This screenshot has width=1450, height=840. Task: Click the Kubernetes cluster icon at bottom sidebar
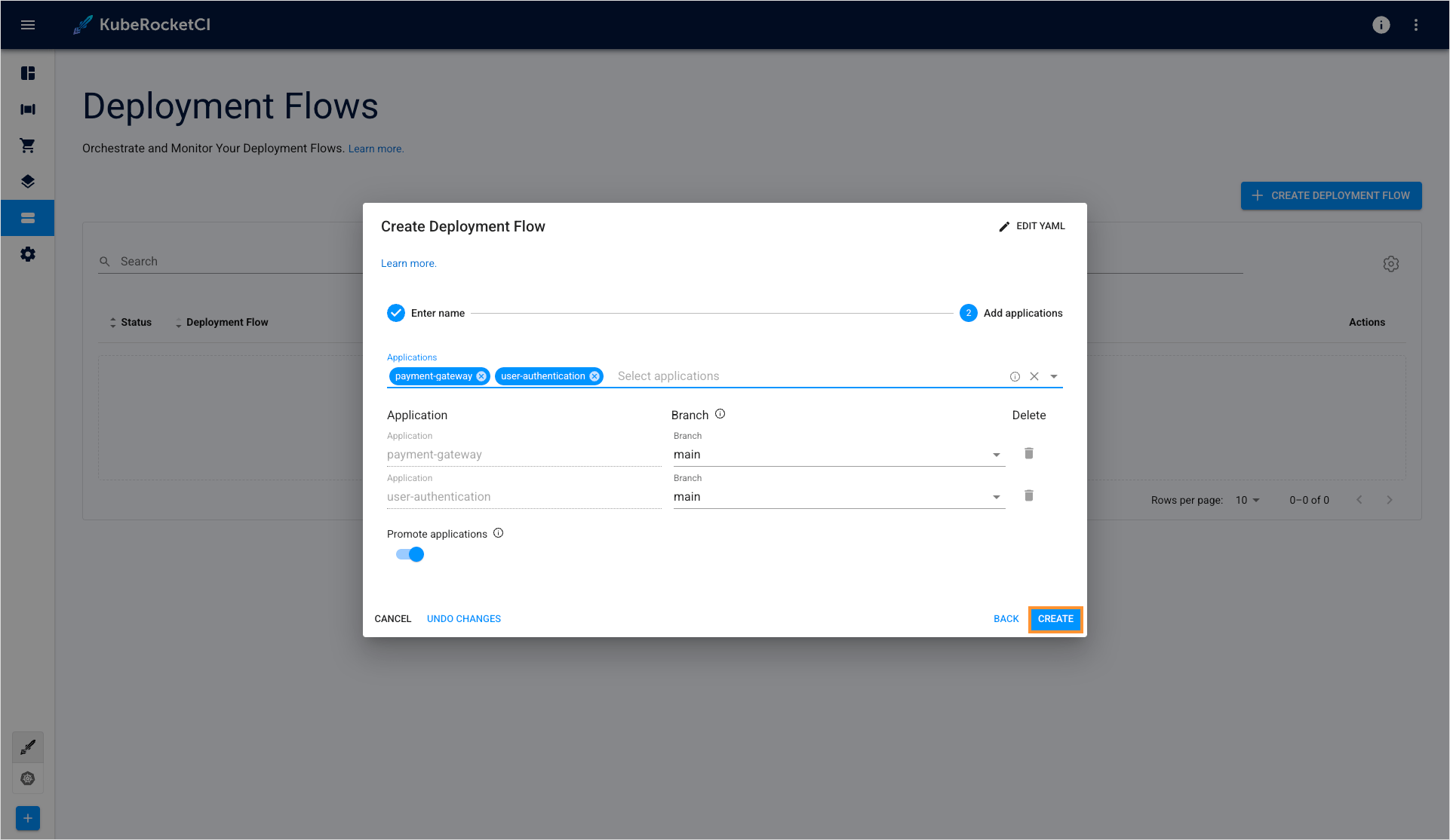point(28,778)
